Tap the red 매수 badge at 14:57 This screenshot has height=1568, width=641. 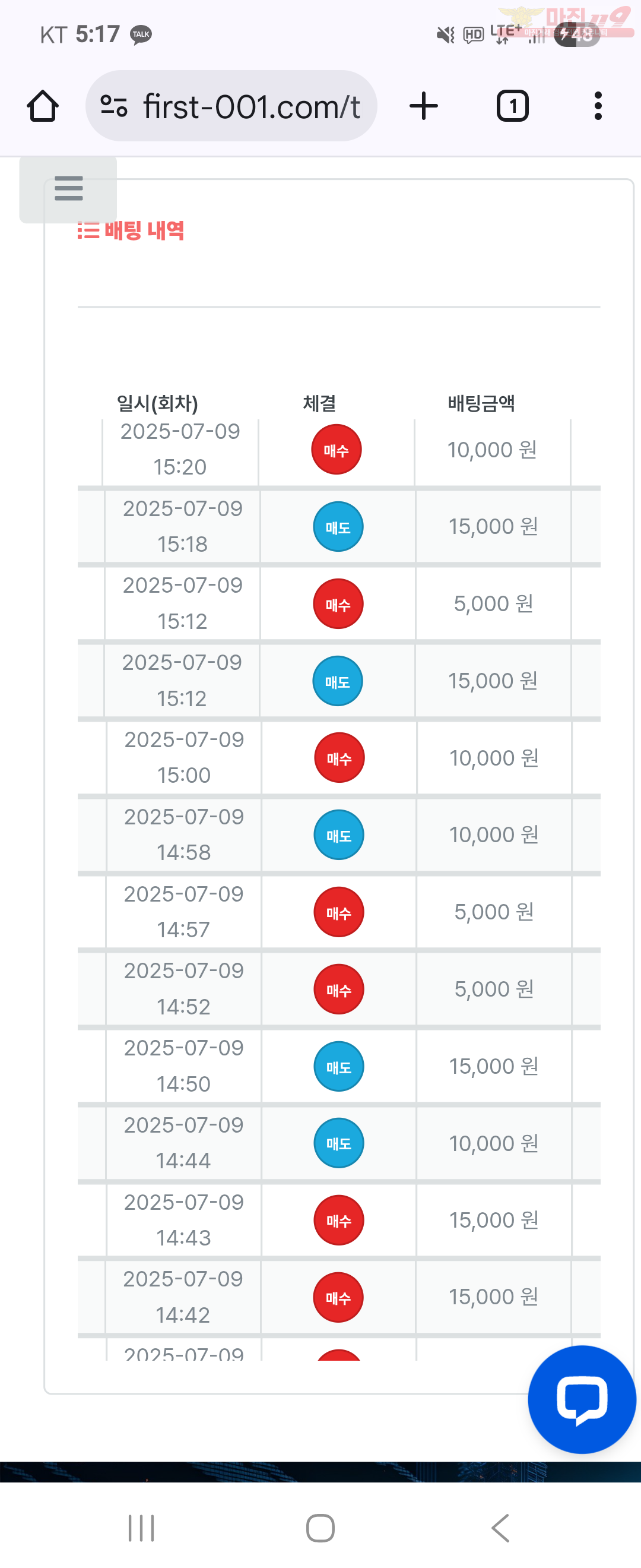[x=339, y=912]
